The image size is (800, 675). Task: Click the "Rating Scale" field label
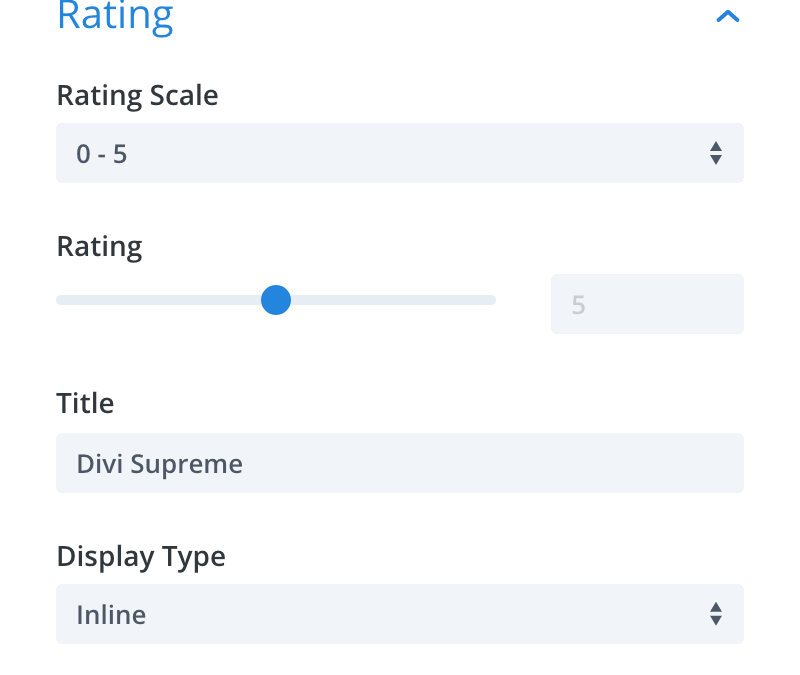coord(137,96)
